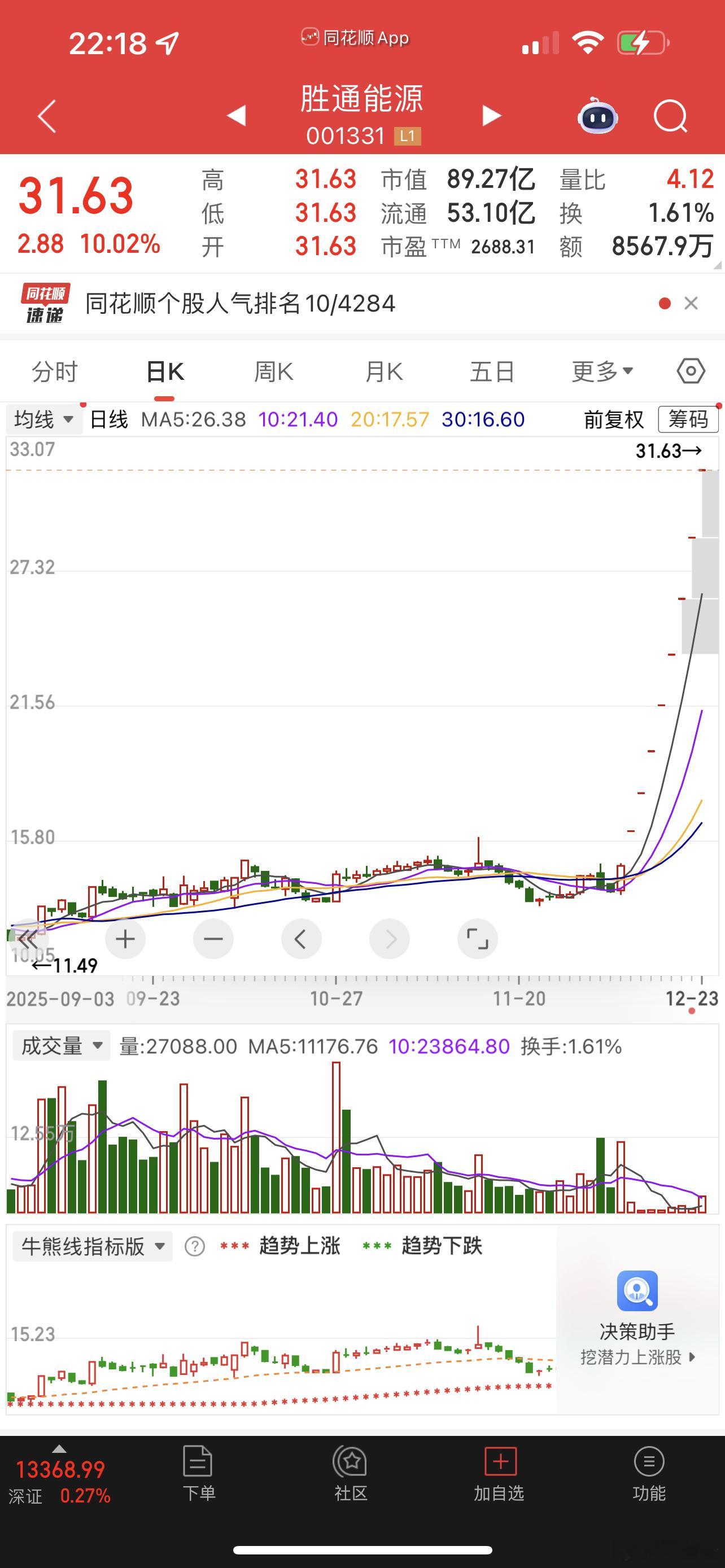The width and height of the screenshot is (725, 1568).
Task: Switch to previous stock with left triangle
Action: click(x=236, y=115)
